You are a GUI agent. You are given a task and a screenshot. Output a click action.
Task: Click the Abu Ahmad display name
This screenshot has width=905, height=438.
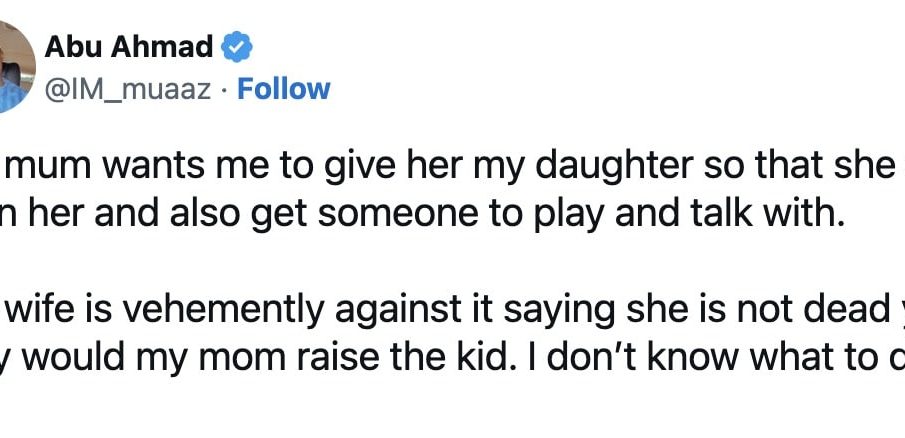click(129, 47)
